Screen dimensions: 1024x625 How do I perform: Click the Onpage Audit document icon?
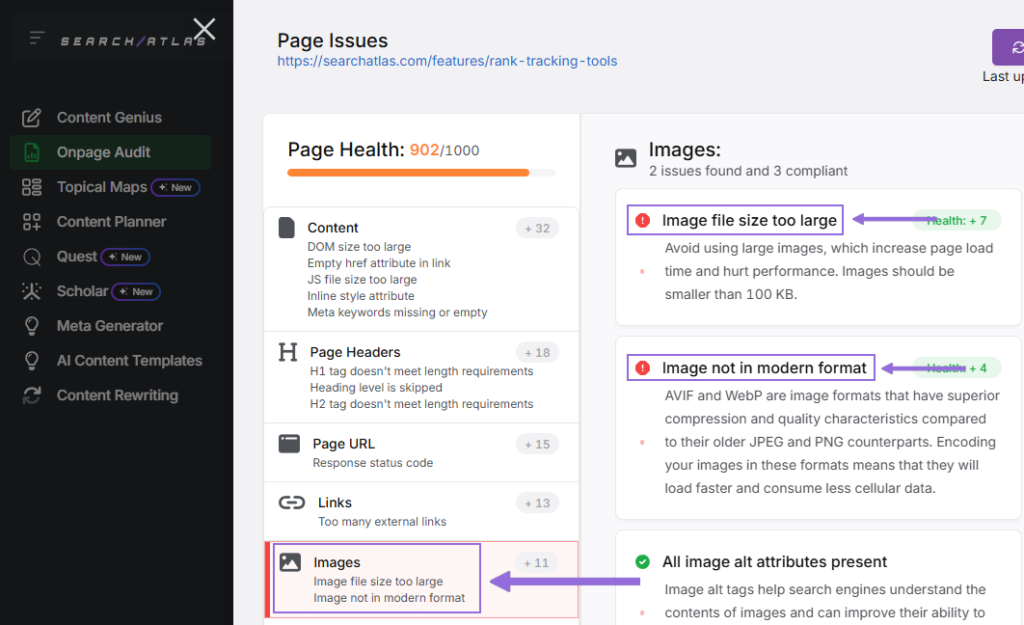[31, 152]
